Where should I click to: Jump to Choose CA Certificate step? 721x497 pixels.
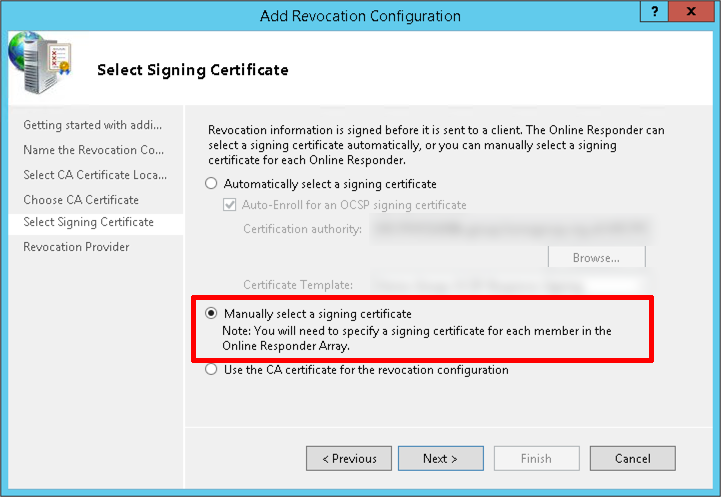pyautogui.click(x=81, y=200)
